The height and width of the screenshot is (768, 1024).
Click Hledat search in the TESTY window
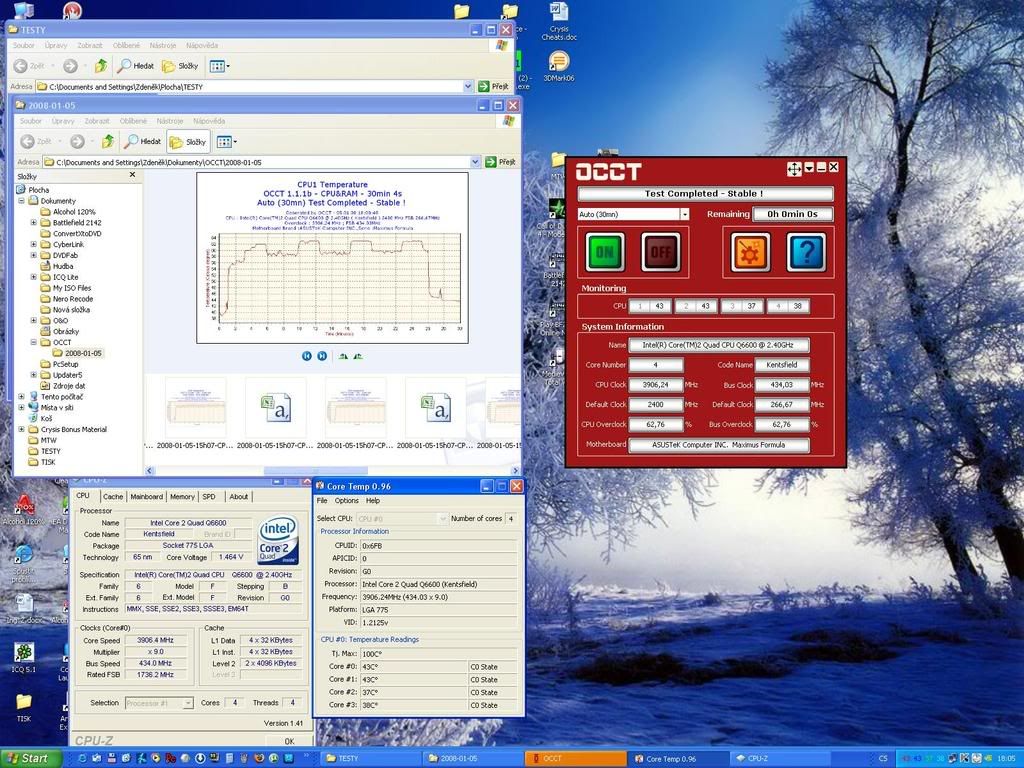click(x=135, y=65)
